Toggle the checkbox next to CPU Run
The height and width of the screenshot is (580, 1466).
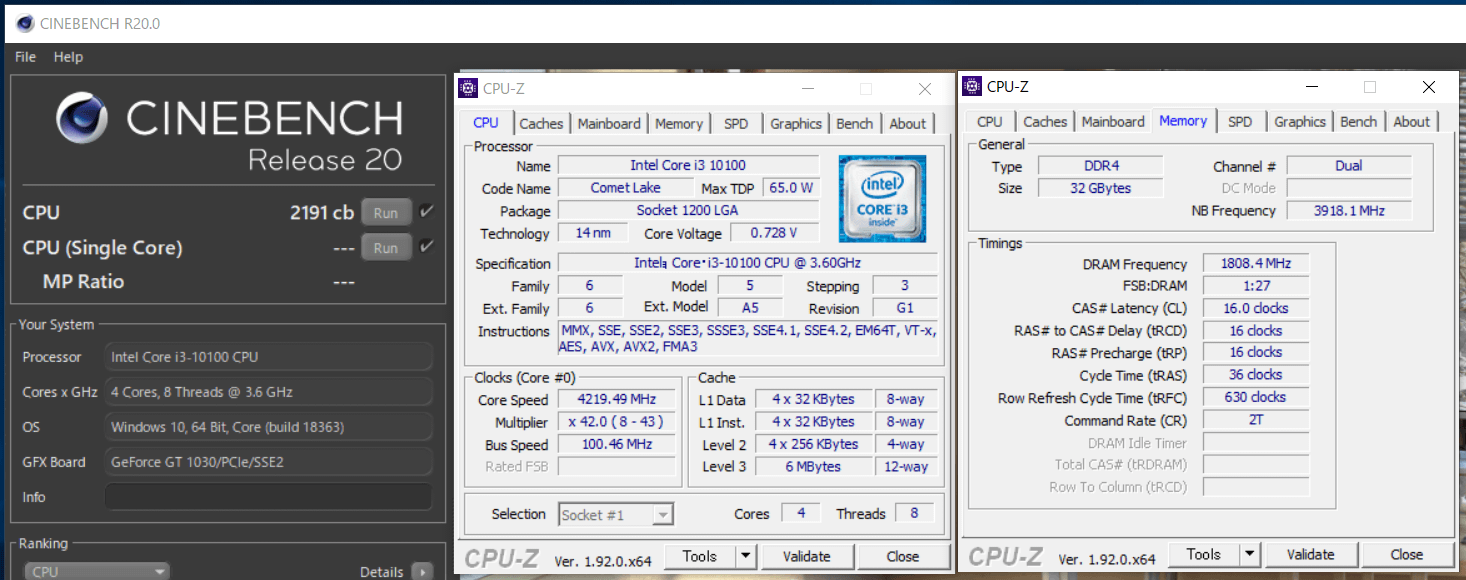(427, 212)
